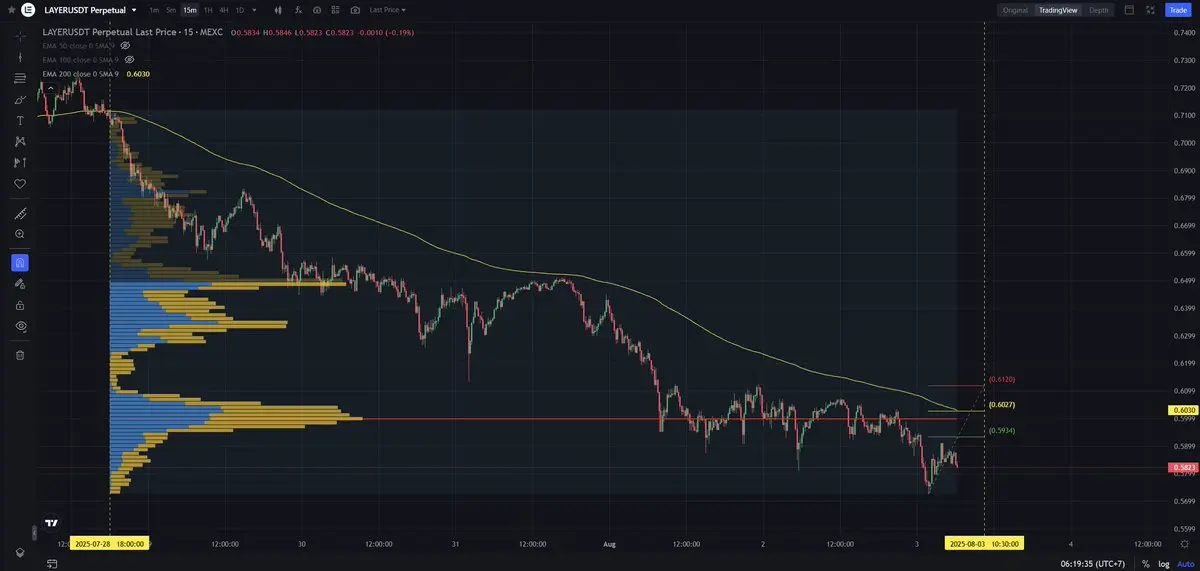Viewport: 1200px width, 571px height.
Task: Switch to 1m timeframe
Action: click(154, 10)
